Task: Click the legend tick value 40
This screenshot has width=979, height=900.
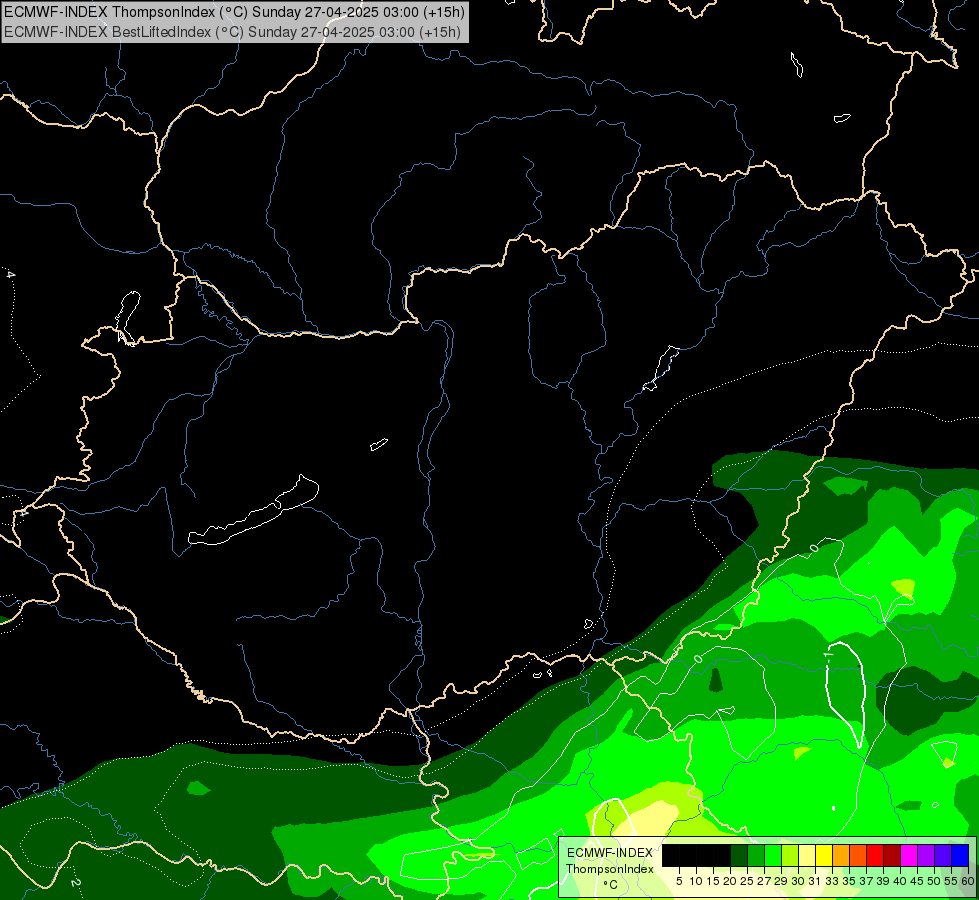Action: click(x=899, y=881)
